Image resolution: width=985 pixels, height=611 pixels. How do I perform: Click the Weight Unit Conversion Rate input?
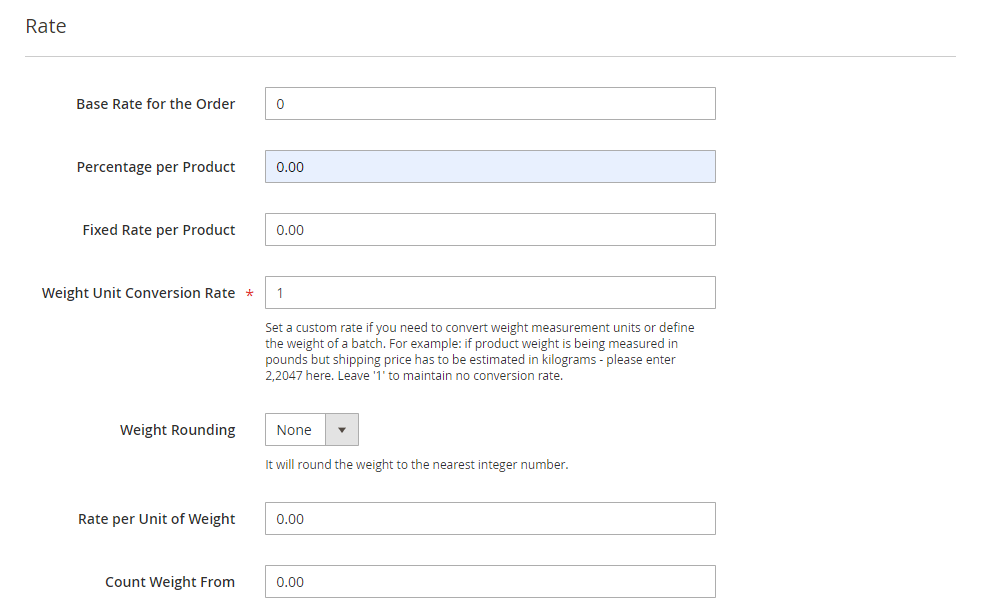pyautogui.click(x=490, y=293)
